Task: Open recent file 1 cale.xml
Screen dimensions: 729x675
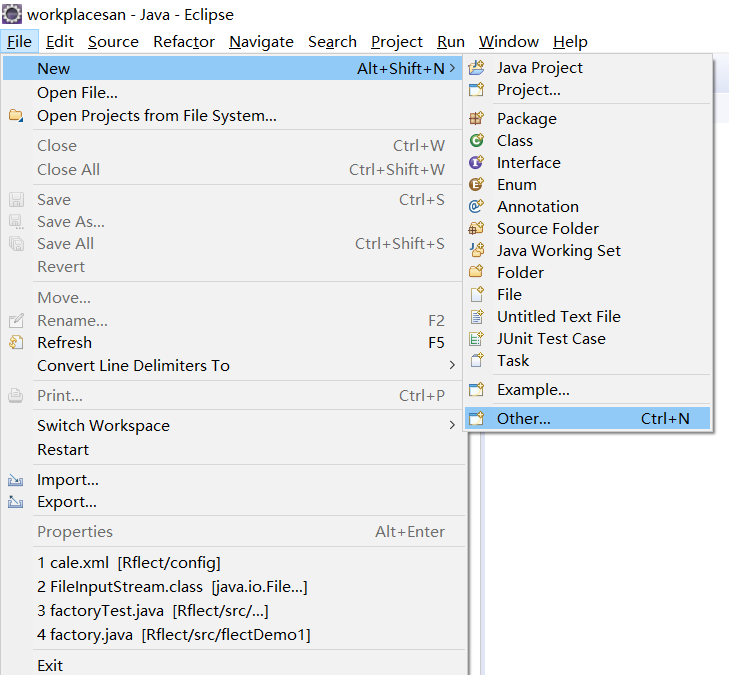Action: (232, 562)
